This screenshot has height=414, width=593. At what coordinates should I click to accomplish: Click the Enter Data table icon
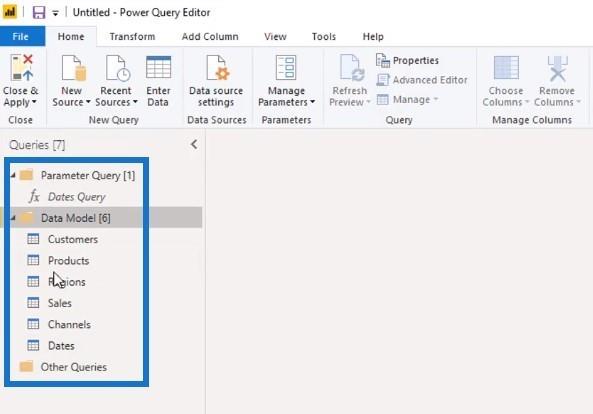click(158, 67)
